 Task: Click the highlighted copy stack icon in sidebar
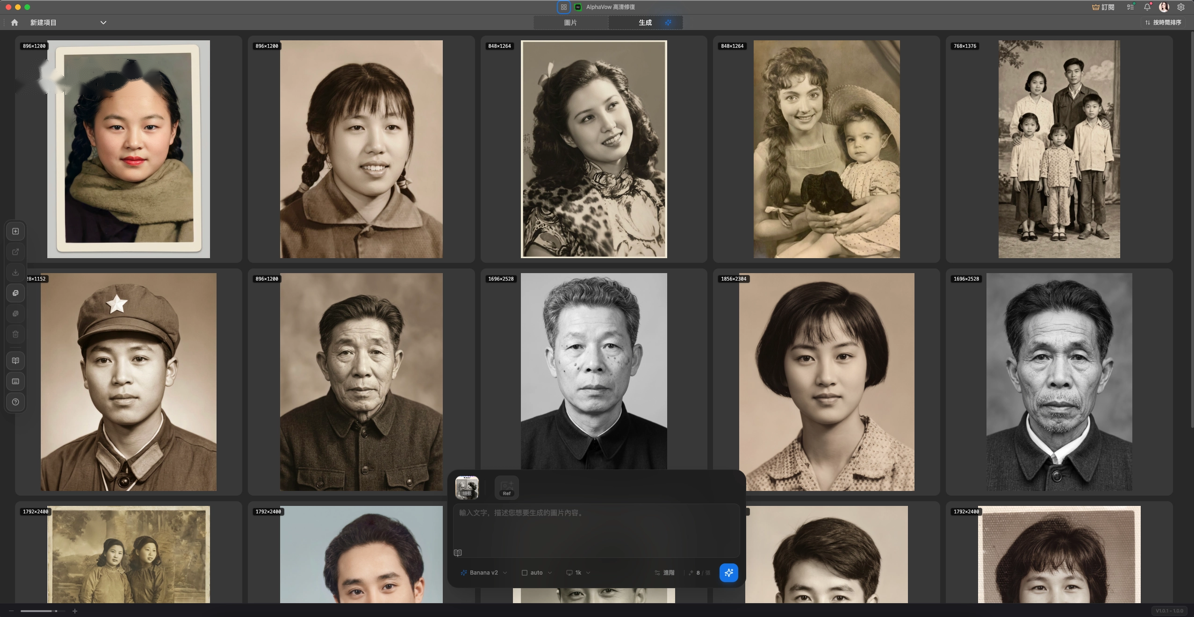pos(16,293)
